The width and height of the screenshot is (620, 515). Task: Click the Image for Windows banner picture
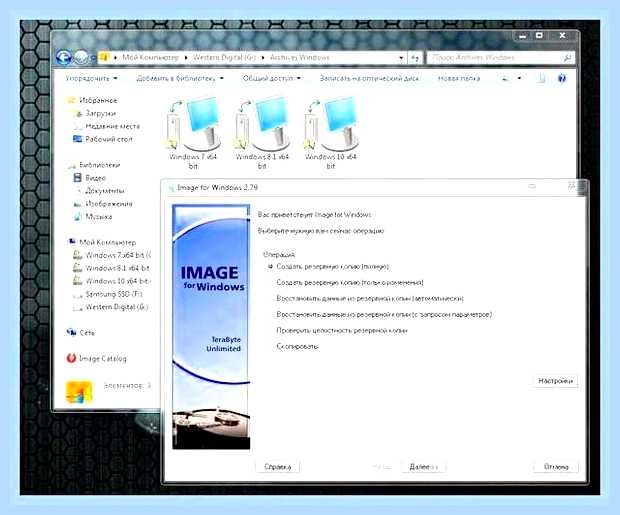(x=211, y=327)
